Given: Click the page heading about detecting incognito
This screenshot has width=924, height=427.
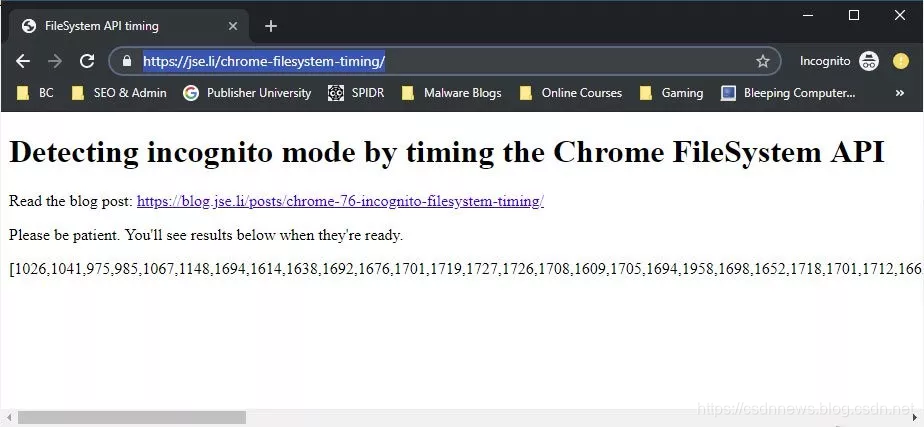Looking at the screenshot, I should [447, 152].
